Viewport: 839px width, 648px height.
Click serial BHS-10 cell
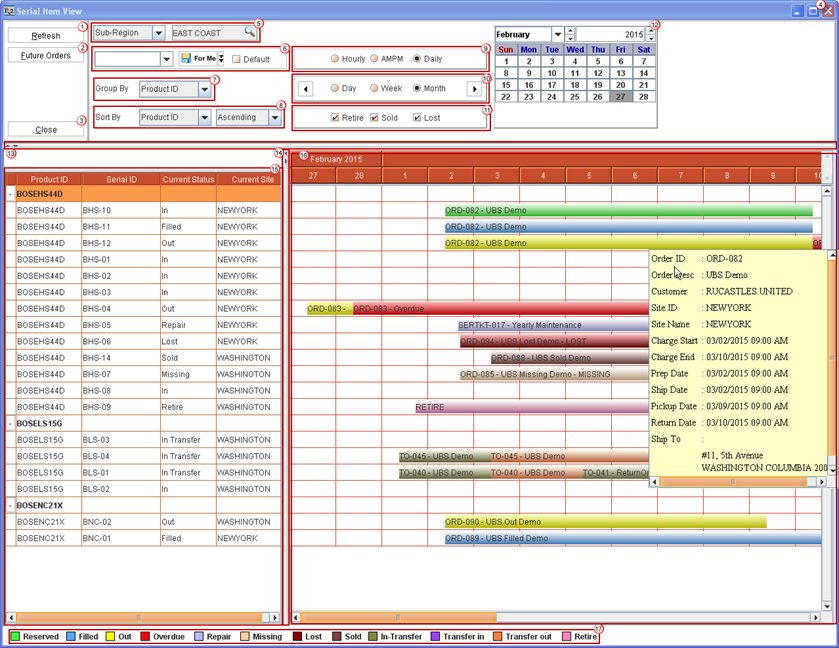pyautogui.click(x=121, y=210)
